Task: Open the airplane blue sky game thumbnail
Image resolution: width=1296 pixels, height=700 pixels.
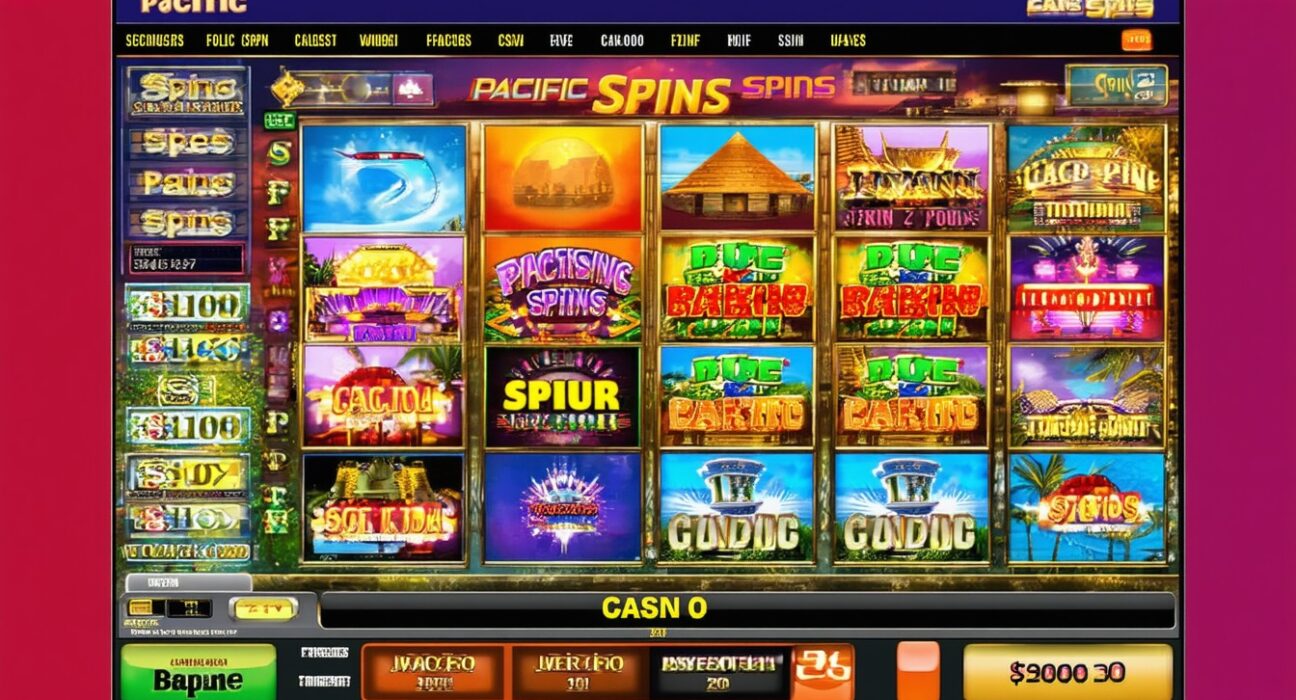Action: click(x=384, y=178)
